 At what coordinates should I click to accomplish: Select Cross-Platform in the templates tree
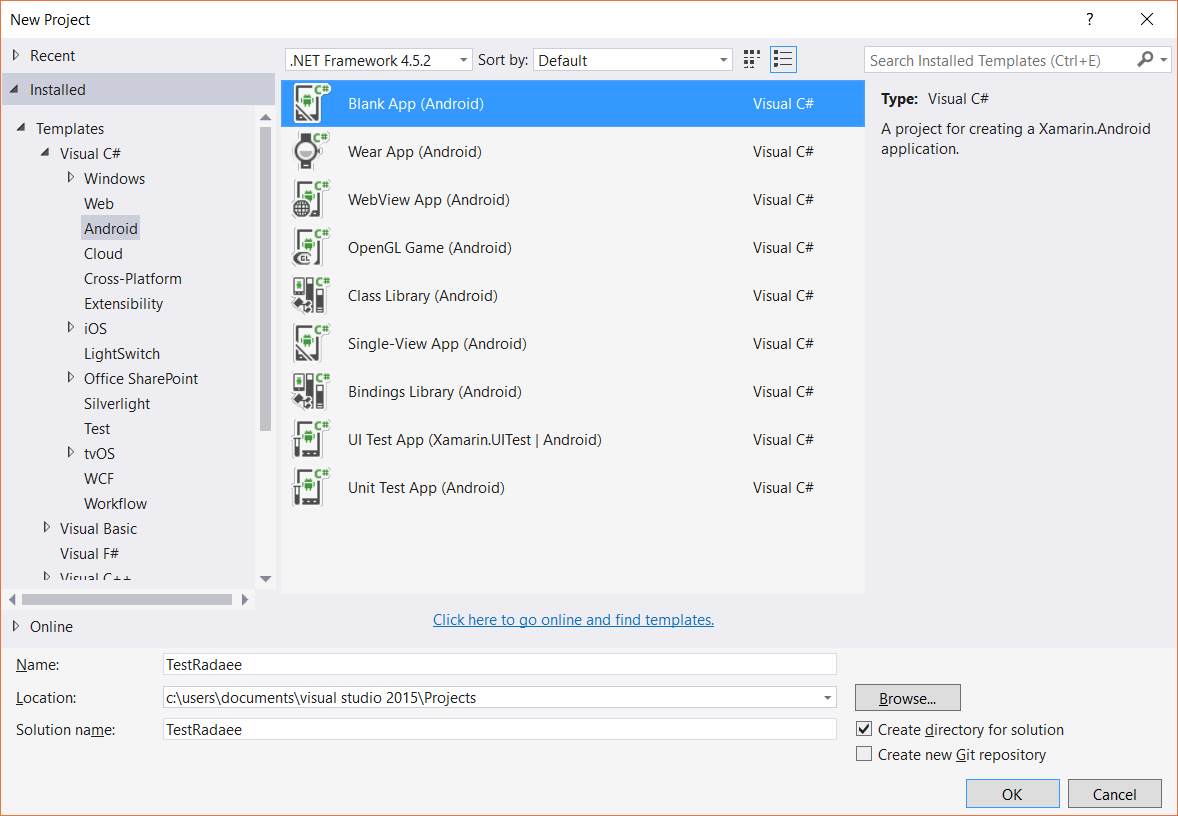tap(132, 279)
